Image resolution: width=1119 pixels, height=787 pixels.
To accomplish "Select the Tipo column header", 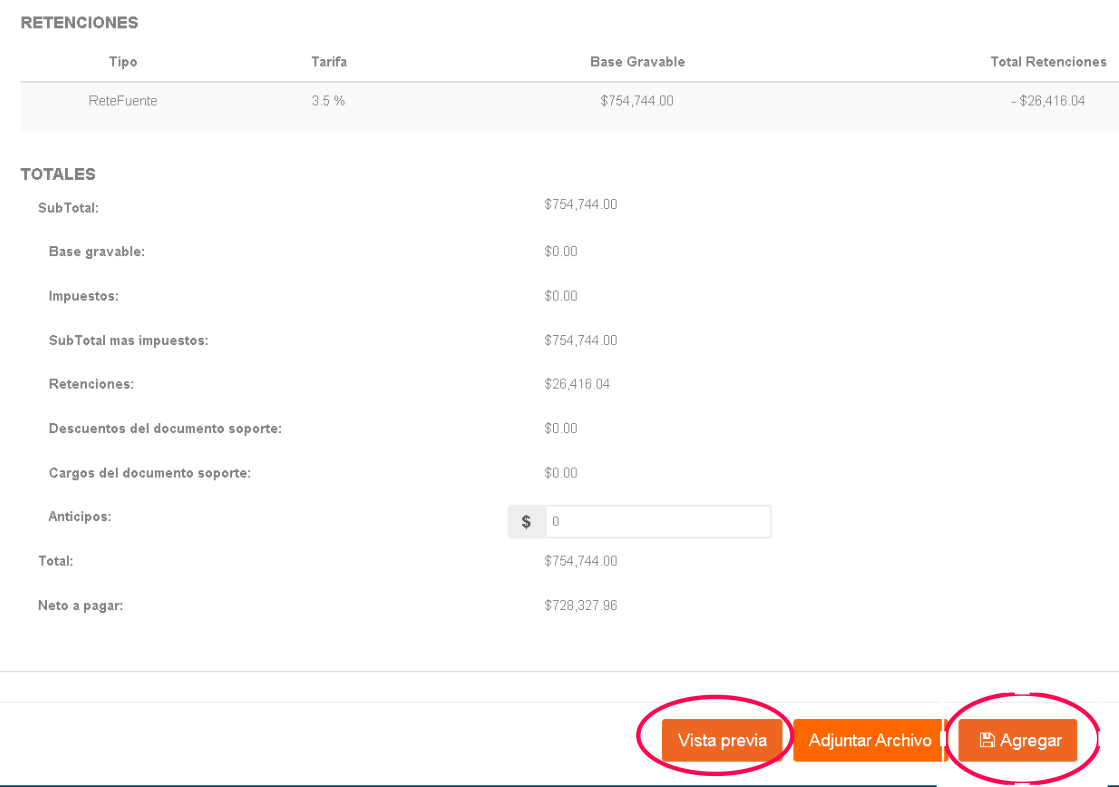I will pyautogui.click(x=123, y=61).
